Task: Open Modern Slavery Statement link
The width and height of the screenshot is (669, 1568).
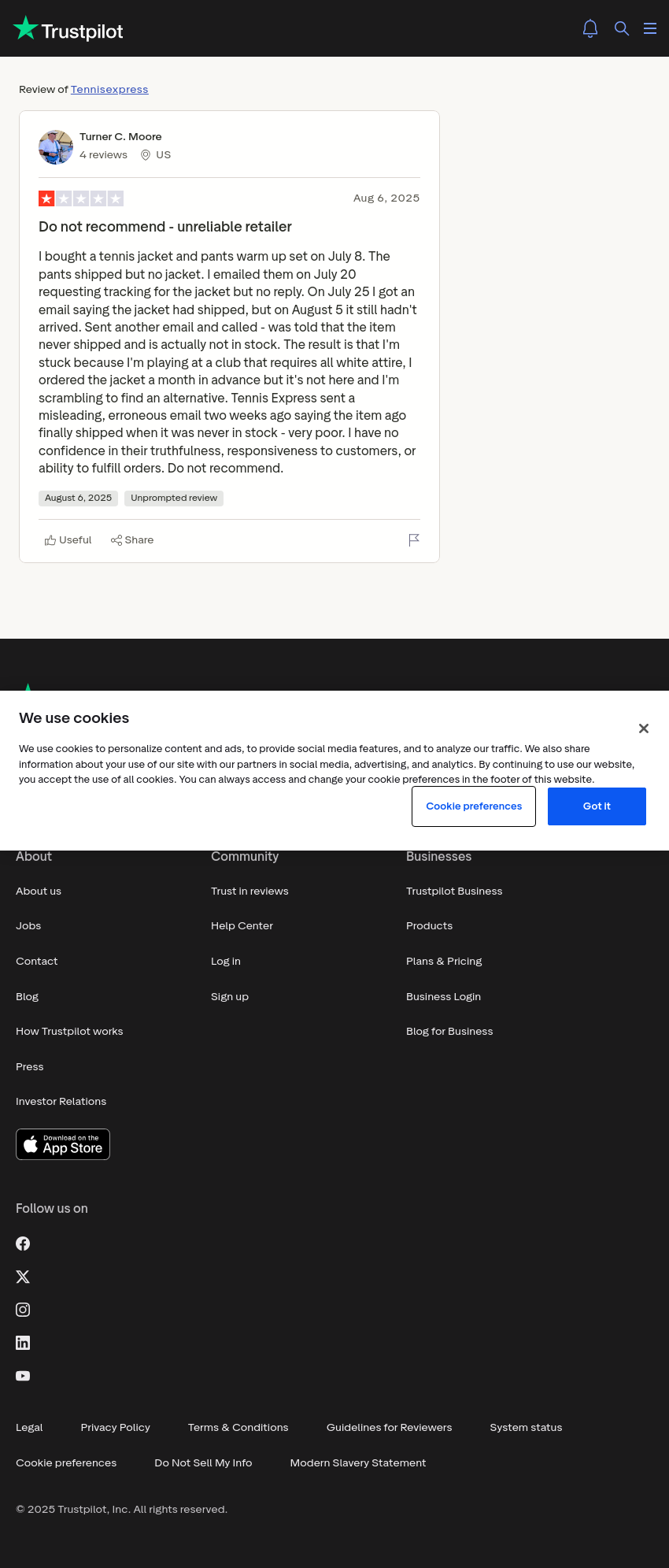Action: click(x=358, y=1463)
